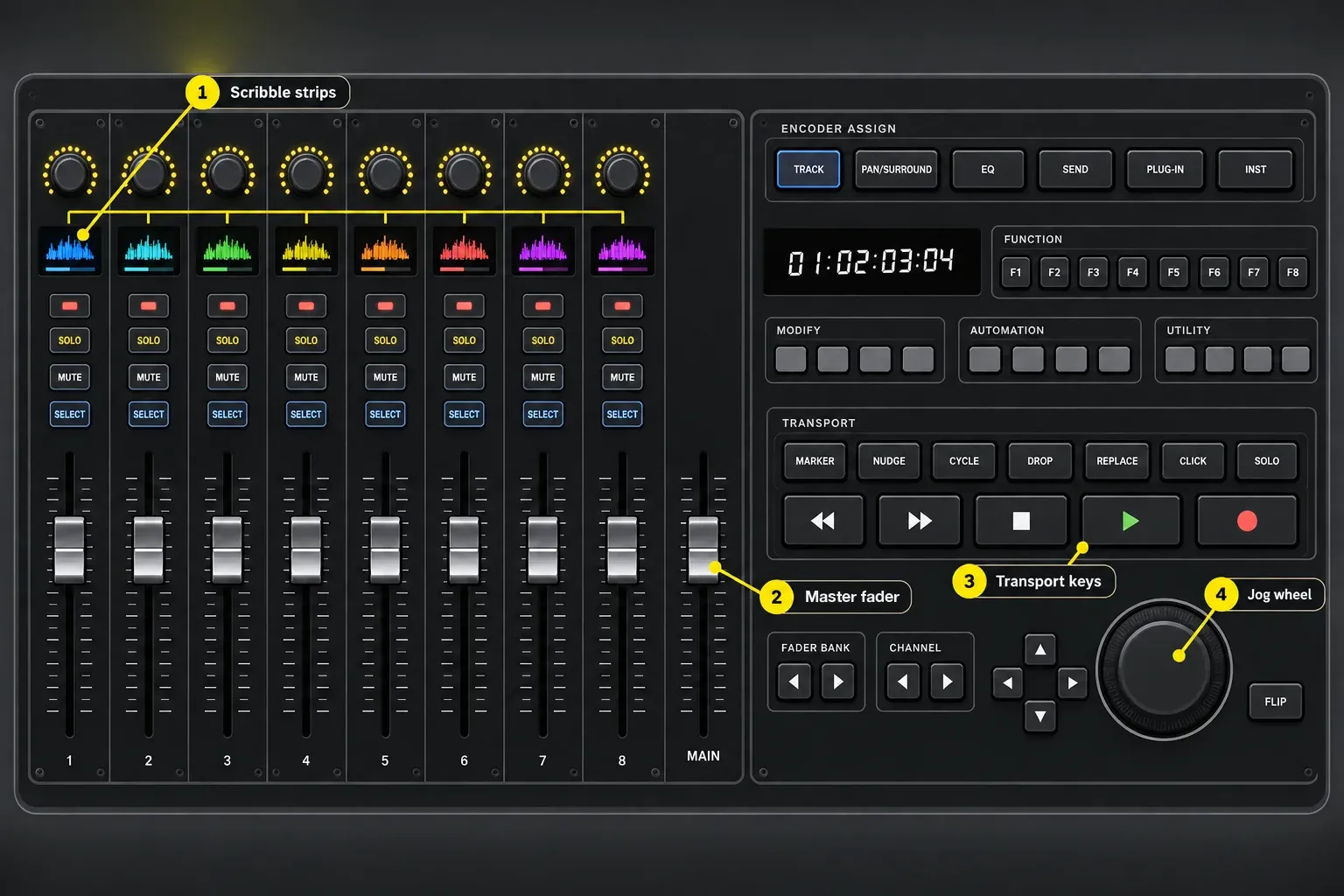Click the MAIN master fader cap
Image resolution: width=1344 pixels, height=896 pixels.
[x=703, y=550]
